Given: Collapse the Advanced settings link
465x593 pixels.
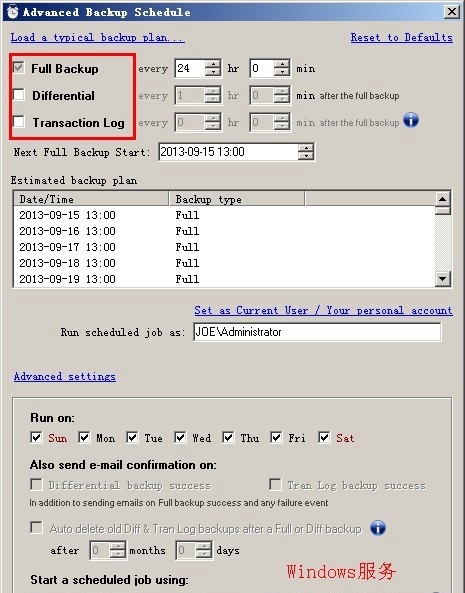Looking at the screenshot, I should [65, 376].
